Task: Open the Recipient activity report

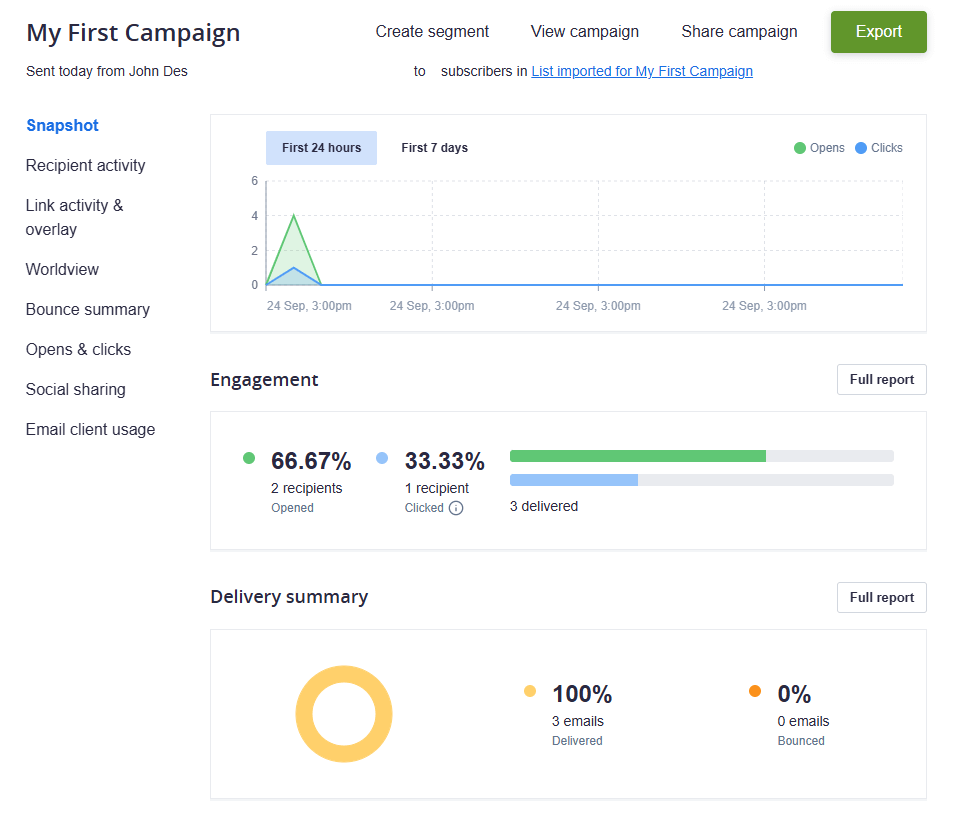Action: point(86,166)
